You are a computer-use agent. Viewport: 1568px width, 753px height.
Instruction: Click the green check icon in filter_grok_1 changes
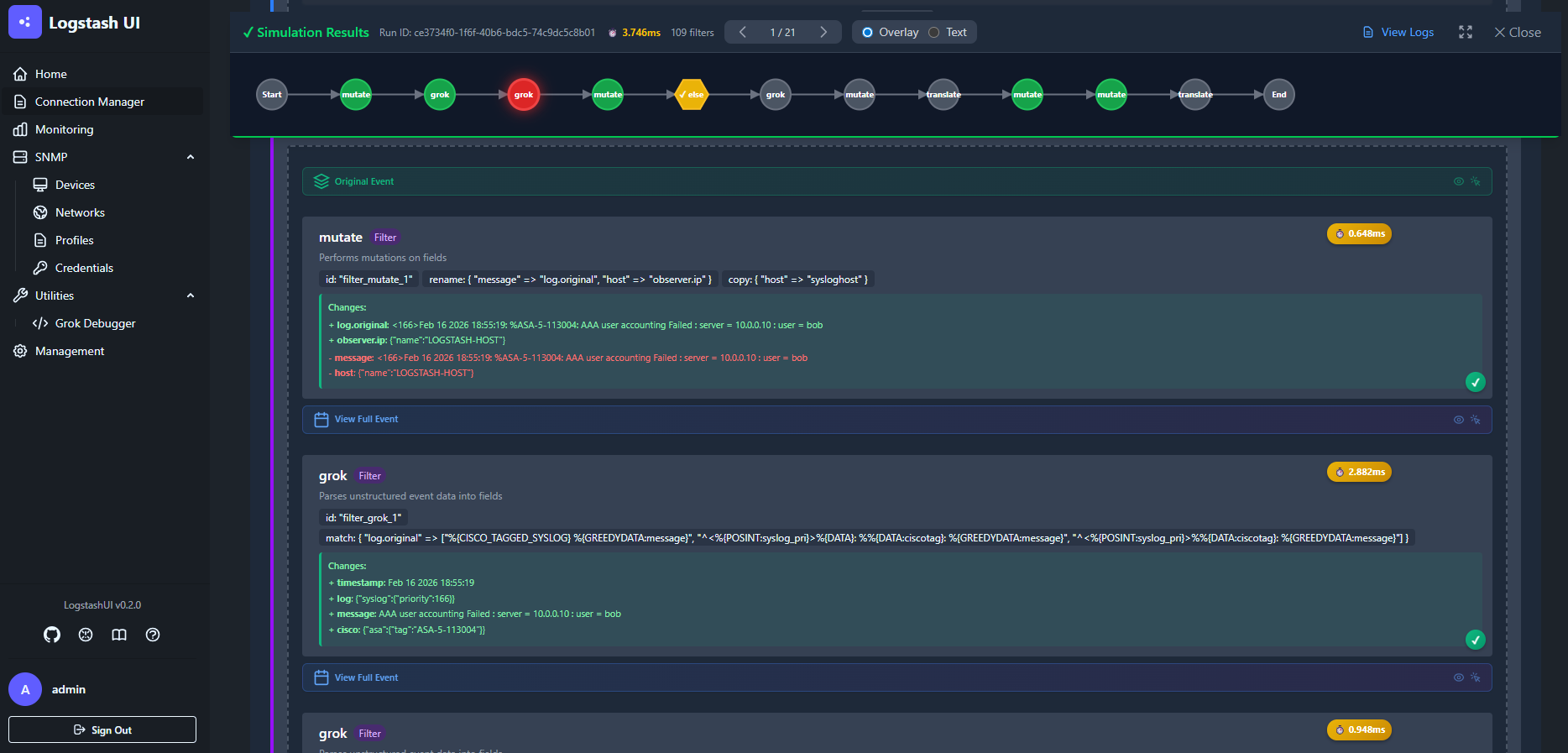click(x=1475, y=640)
